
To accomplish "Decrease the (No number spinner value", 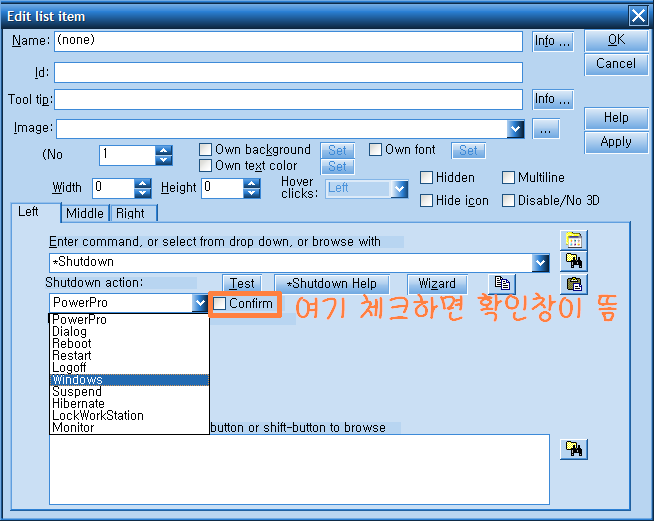I will pos(164,160).
